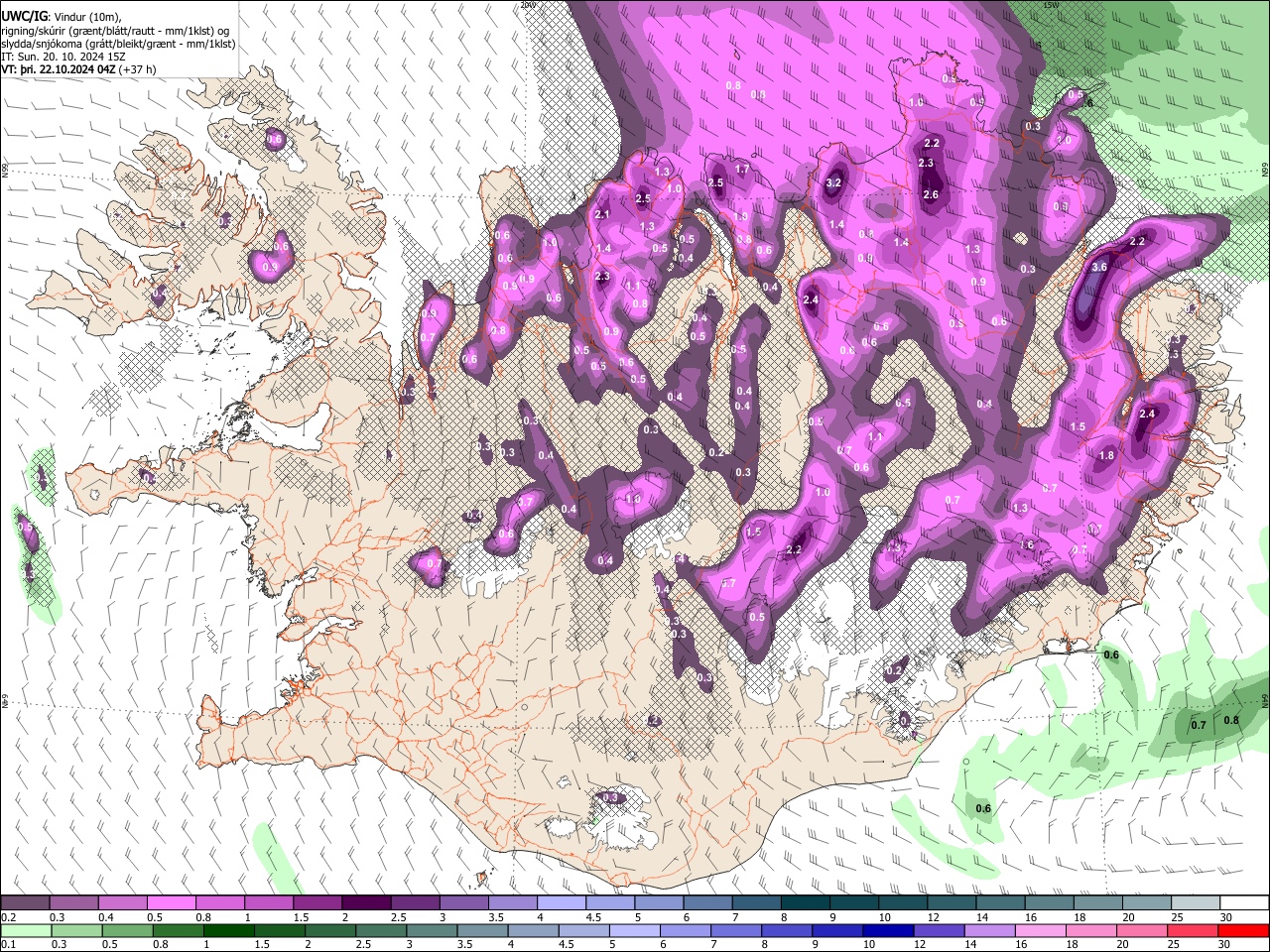
Task: Click the 20W longitude label
Action: tap(528, 5)
